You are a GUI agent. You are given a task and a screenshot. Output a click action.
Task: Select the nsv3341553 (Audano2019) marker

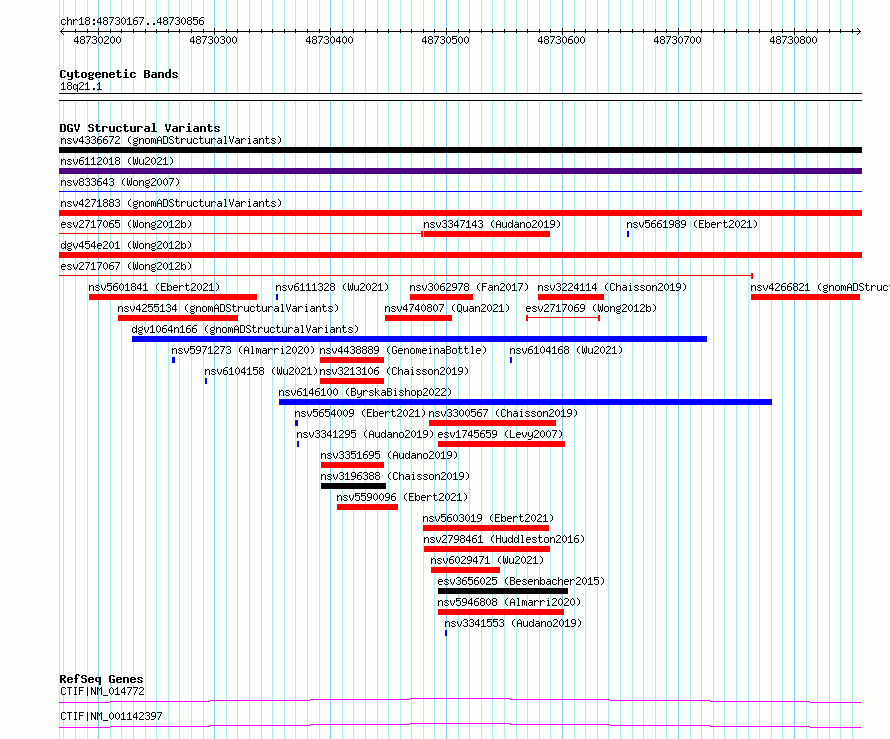click(446, 633)
